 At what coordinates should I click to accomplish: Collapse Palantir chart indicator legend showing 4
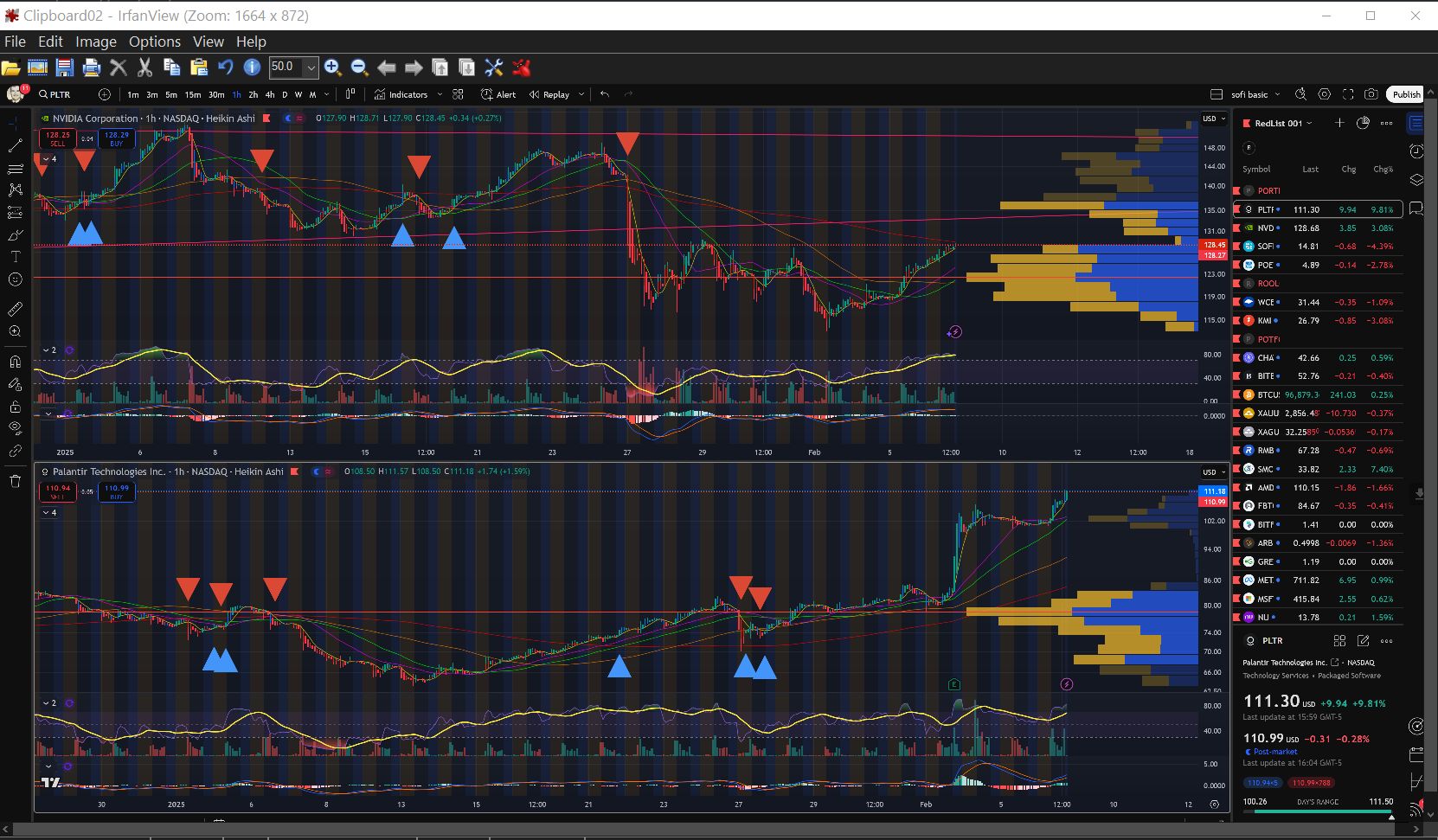click(x=50, y=513)
